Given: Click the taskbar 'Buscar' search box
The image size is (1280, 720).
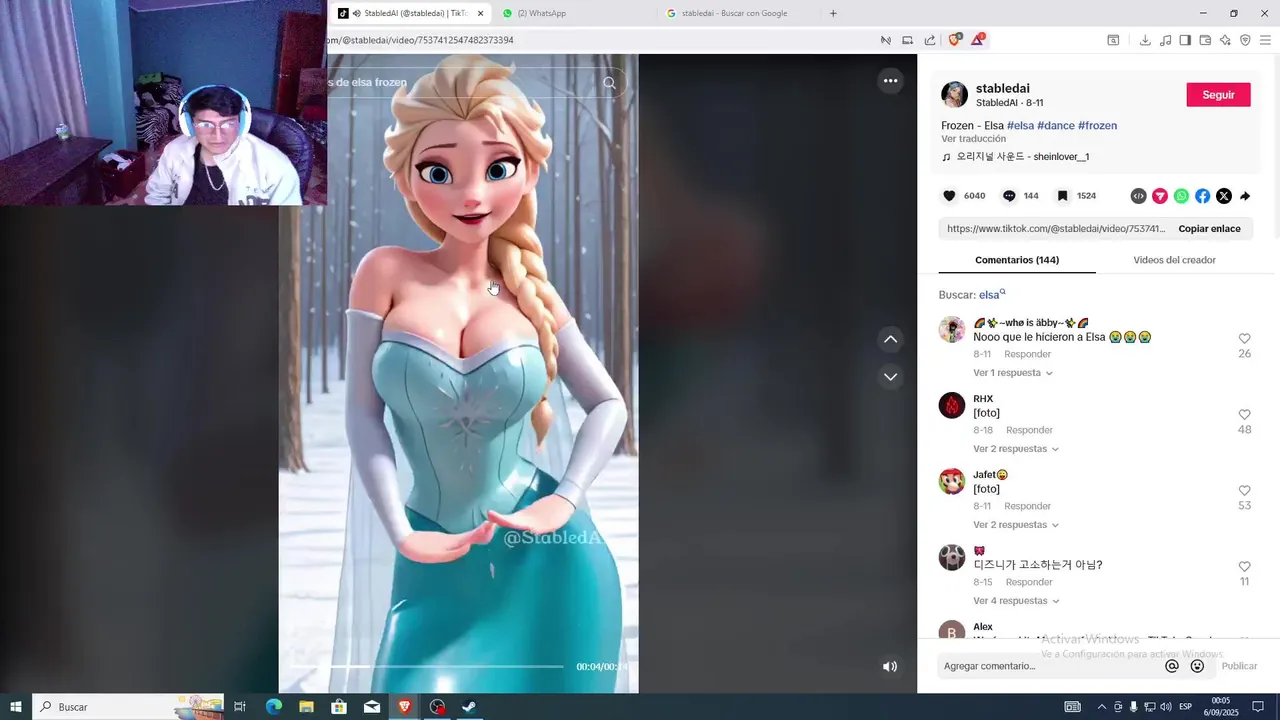Looking at the screenshot, I should pos(128,707).
